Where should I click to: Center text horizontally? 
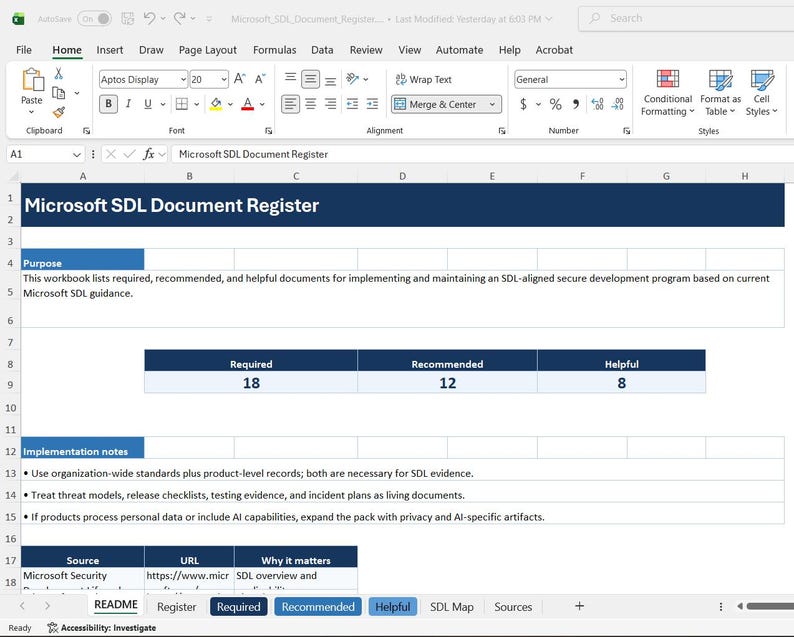[310, 104]
